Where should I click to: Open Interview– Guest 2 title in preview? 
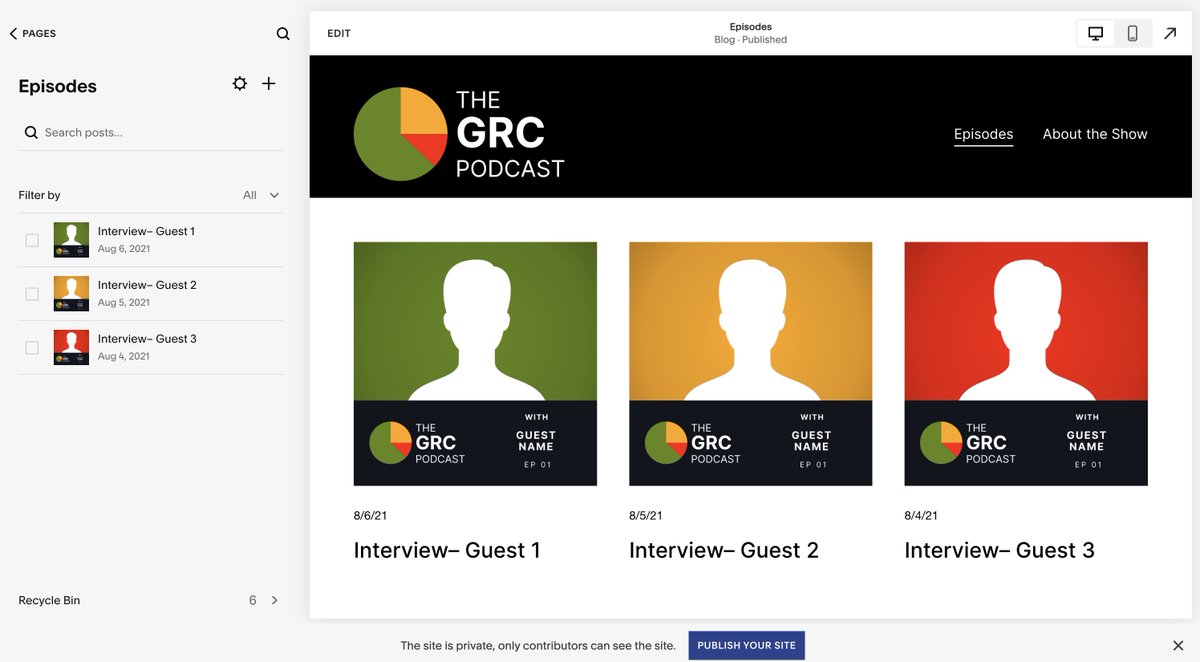click(x=724, y=550)
